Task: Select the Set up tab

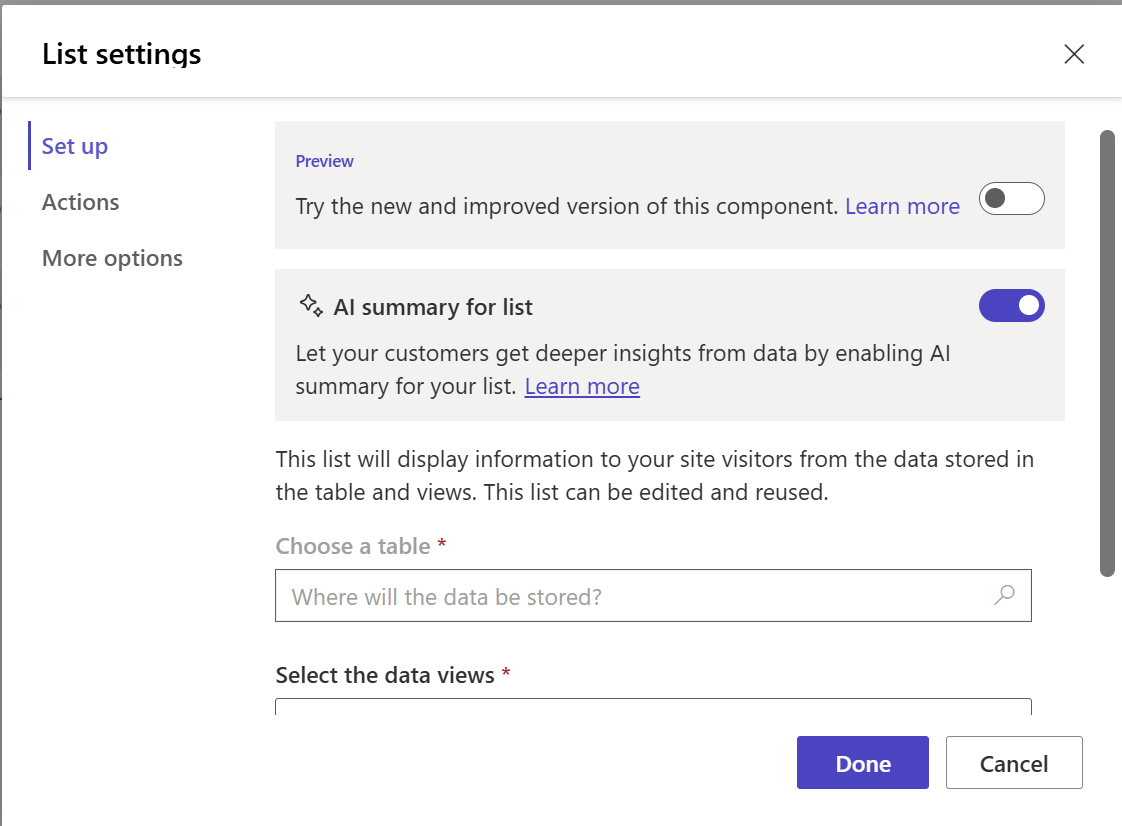Action: coord(75,146)
